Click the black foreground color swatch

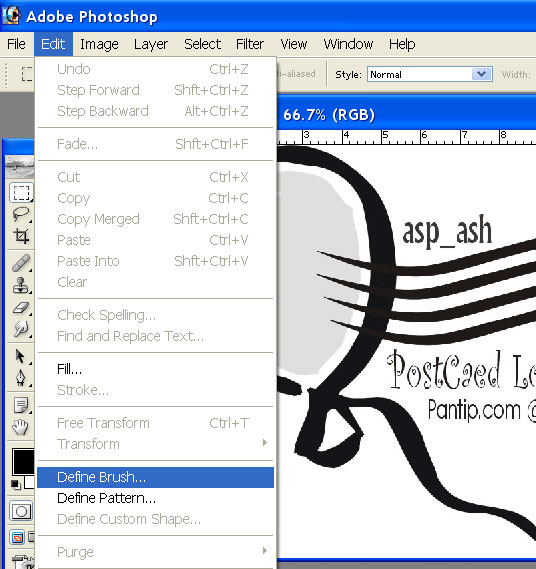23,462
